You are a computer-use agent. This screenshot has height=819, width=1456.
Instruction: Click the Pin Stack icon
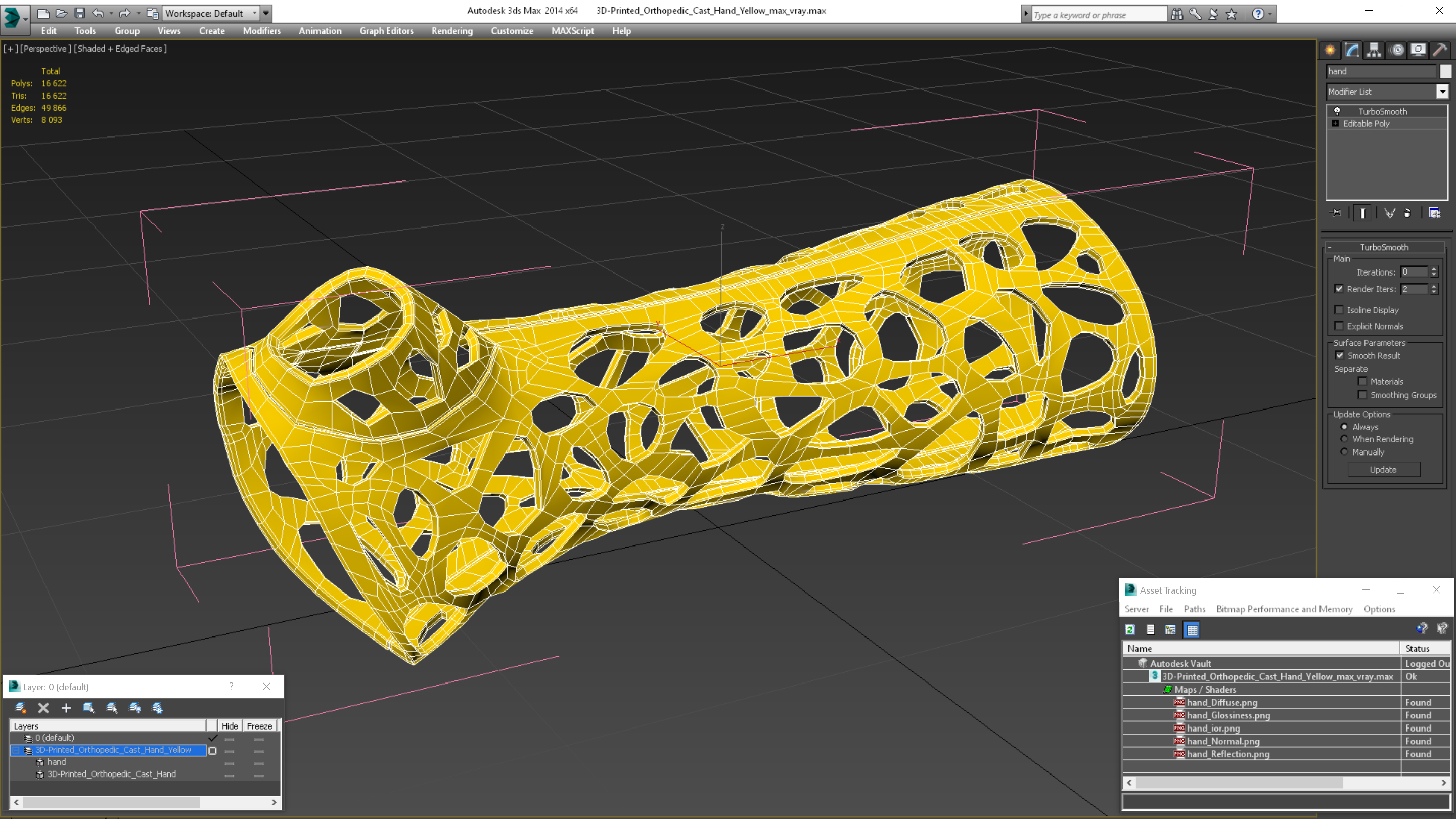tap(1336, 213)
